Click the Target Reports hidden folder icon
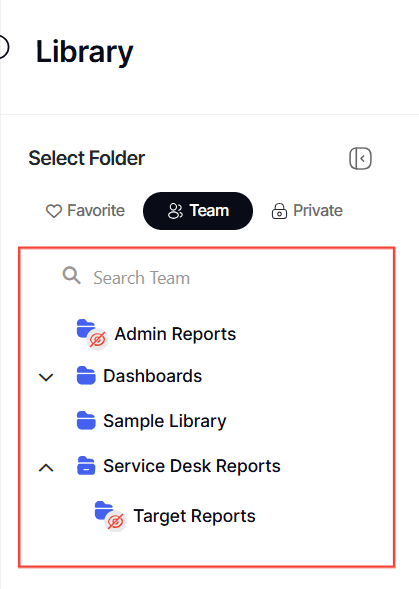The width and height of the screenshot is (419, 589). click(110, 515)
